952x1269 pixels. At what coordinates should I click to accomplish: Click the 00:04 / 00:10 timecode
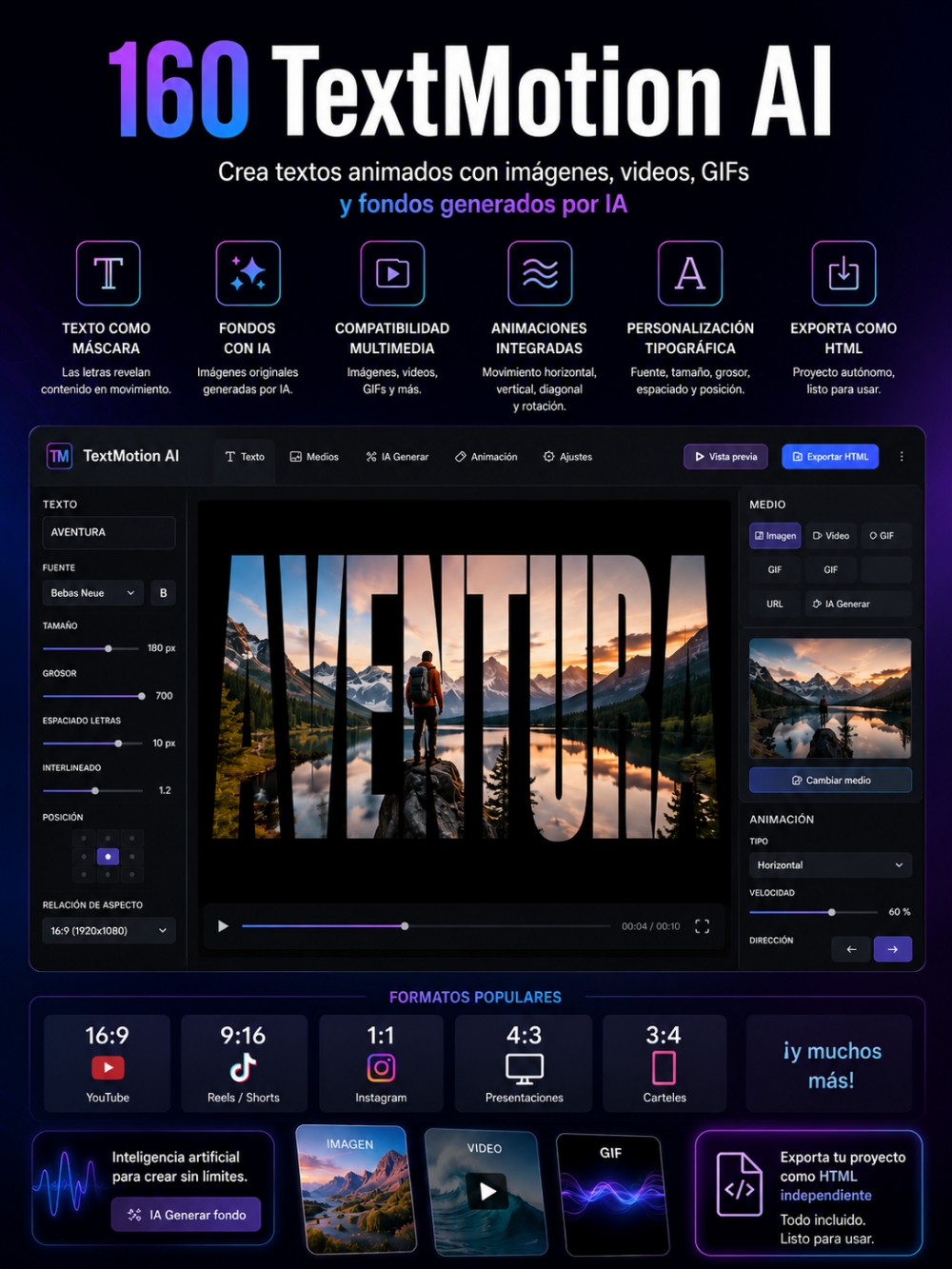[x=651, y=926]
